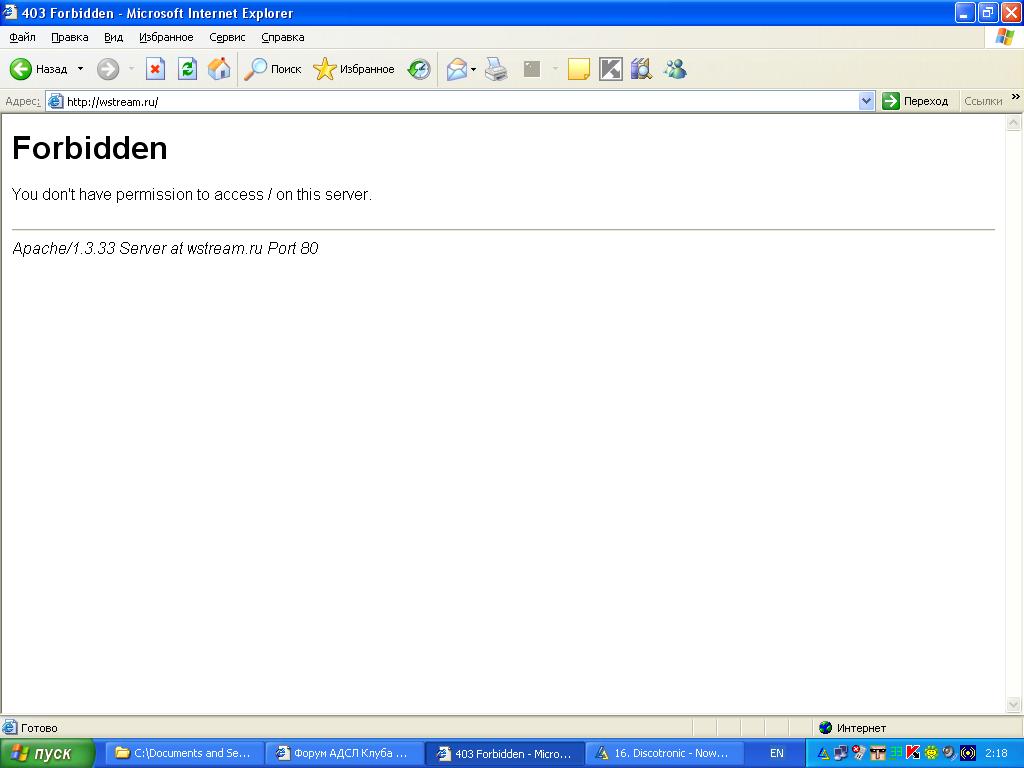Expand the Back button history dropdown arrow
This screenshot has width=1024, height=768.
point(81,69)
